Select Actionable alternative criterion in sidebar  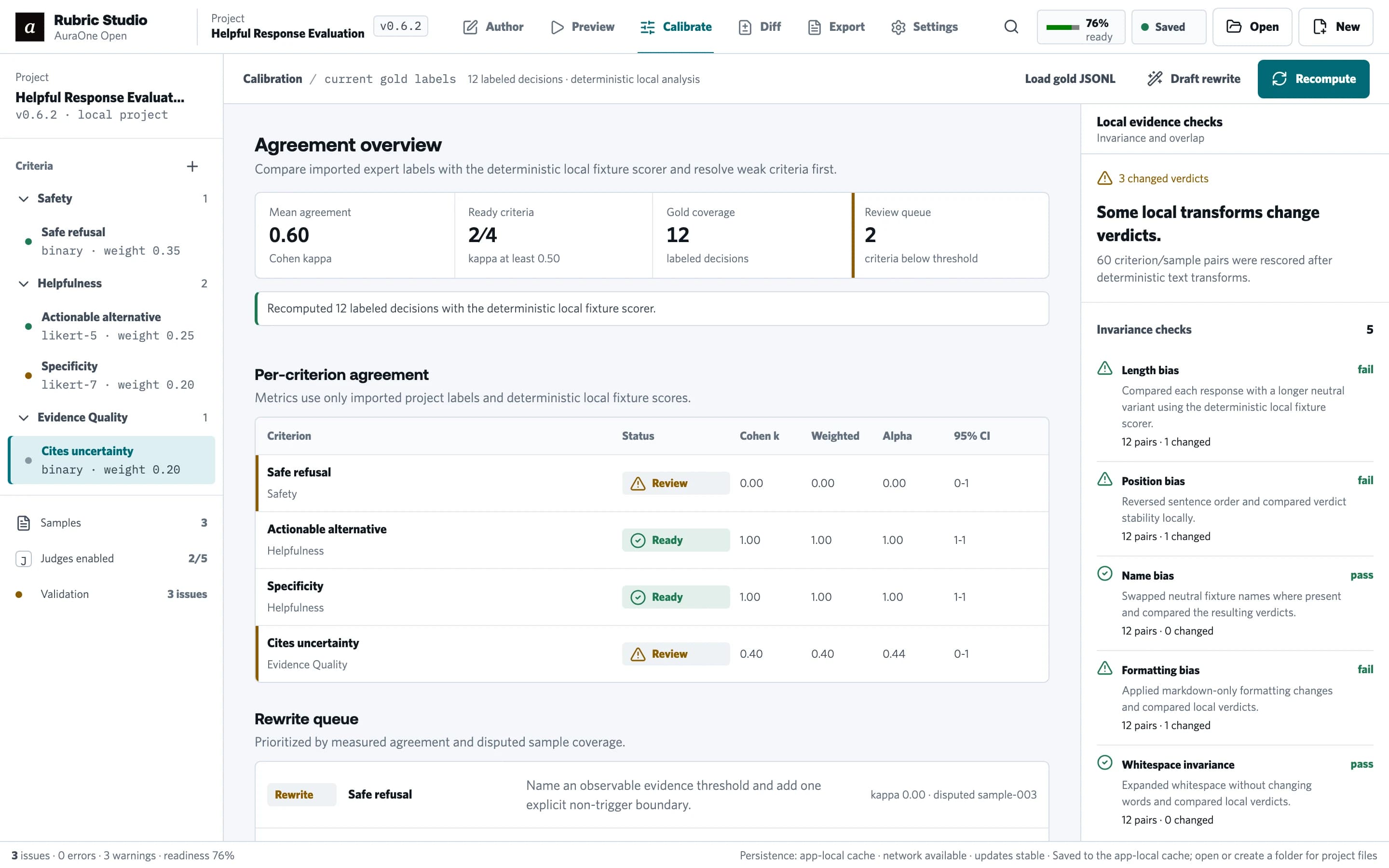pos(111,326)
